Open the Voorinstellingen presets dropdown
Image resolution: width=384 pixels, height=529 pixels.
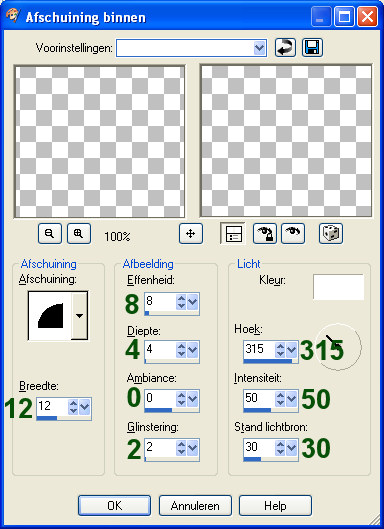[x=259, y=48]
